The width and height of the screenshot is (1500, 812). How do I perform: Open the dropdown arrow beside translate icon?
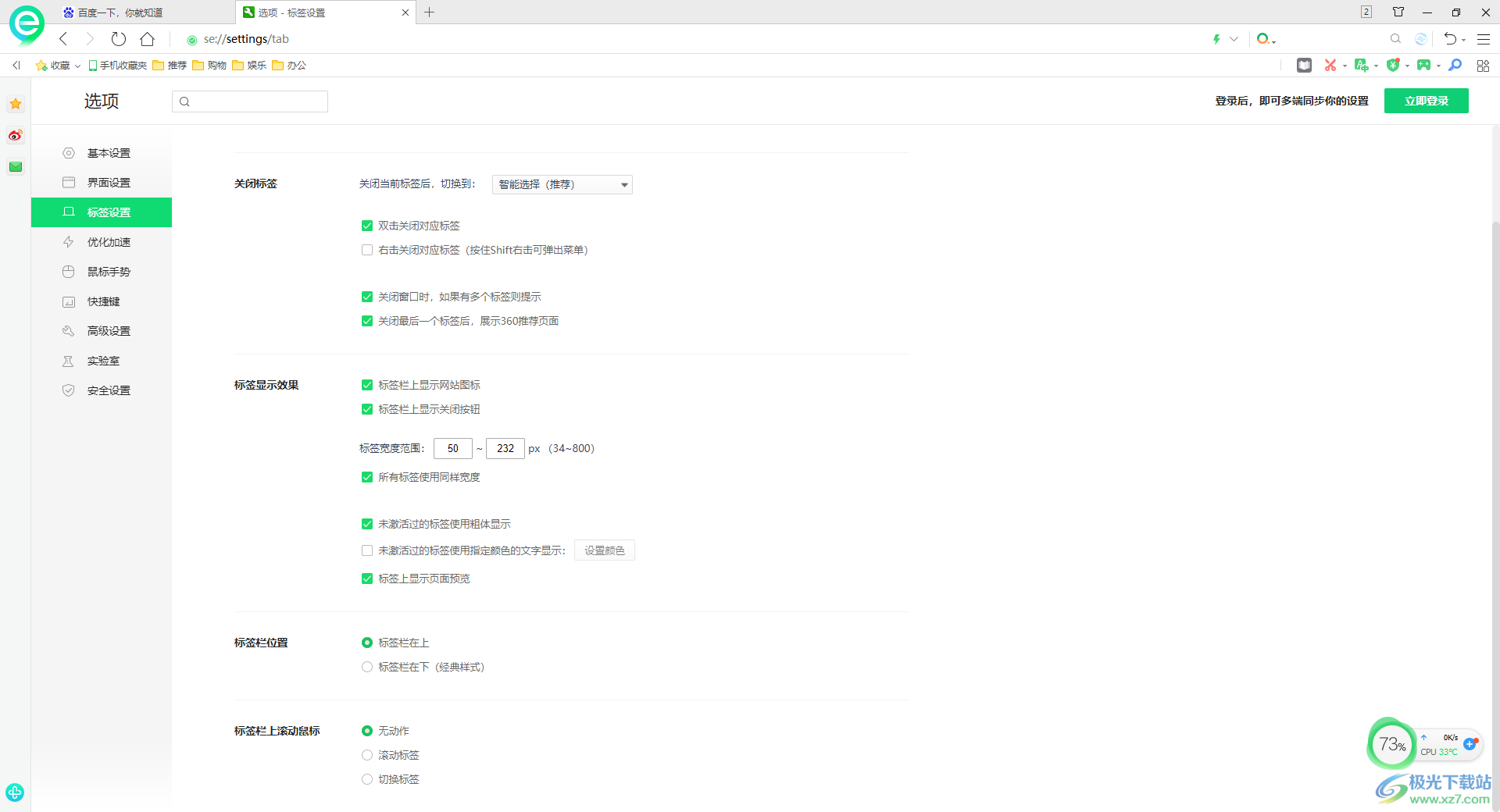pyautogui.click(x=1376, y=66)
